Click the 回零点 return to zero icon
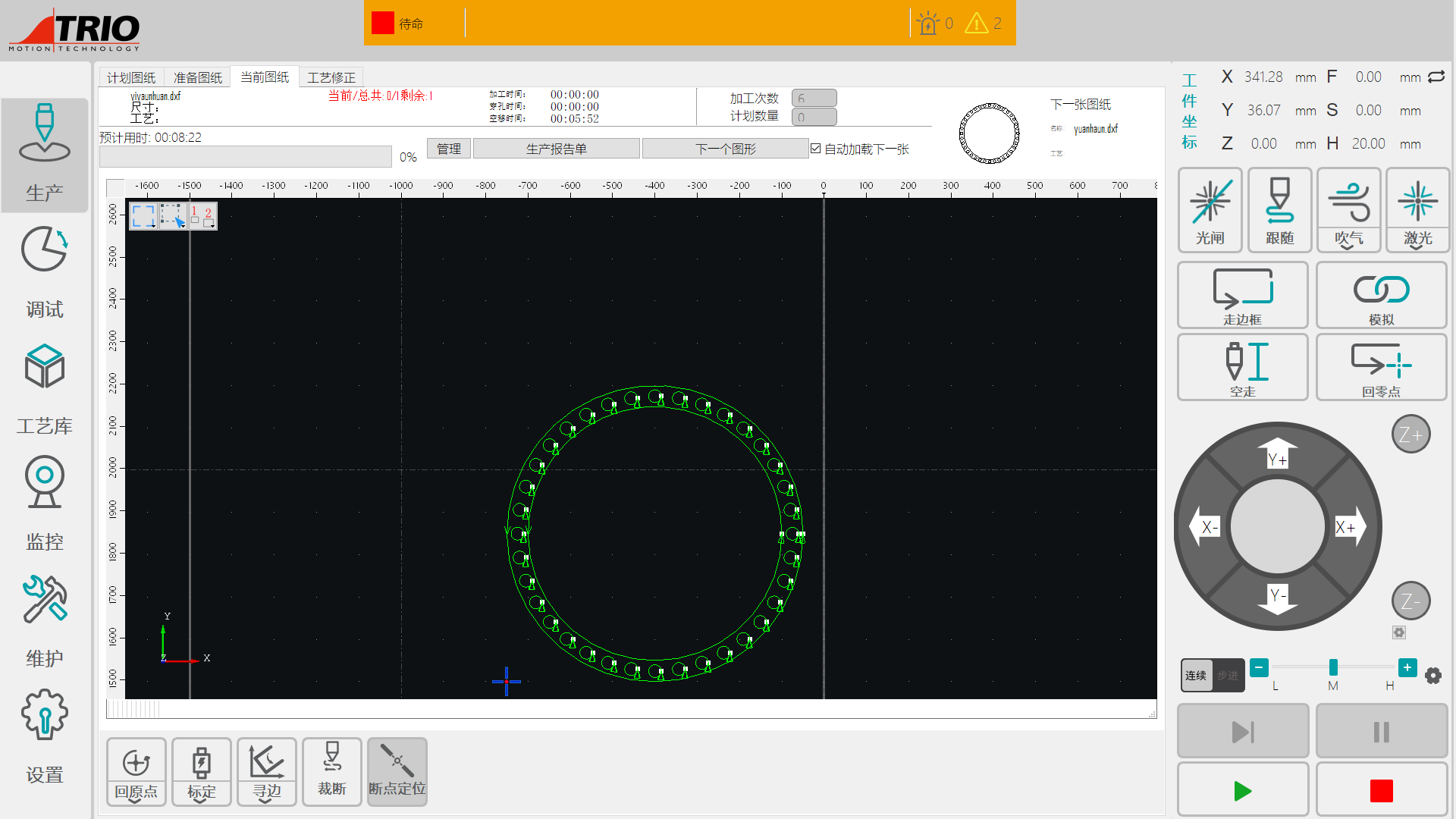1456x819 pixels. click(x=1380, y=366)
